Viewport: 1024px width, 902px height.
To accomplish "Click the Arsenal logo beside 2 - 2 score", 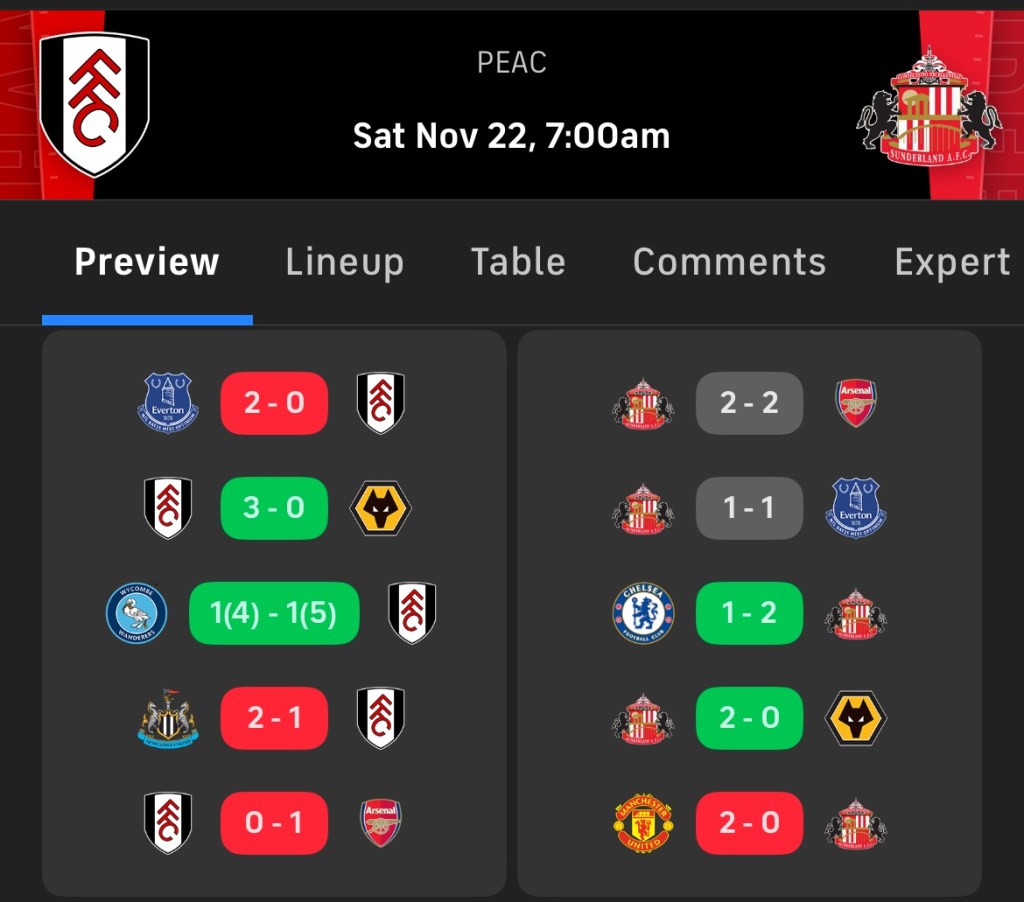I will pyautogui.click(x=856, y=403).
